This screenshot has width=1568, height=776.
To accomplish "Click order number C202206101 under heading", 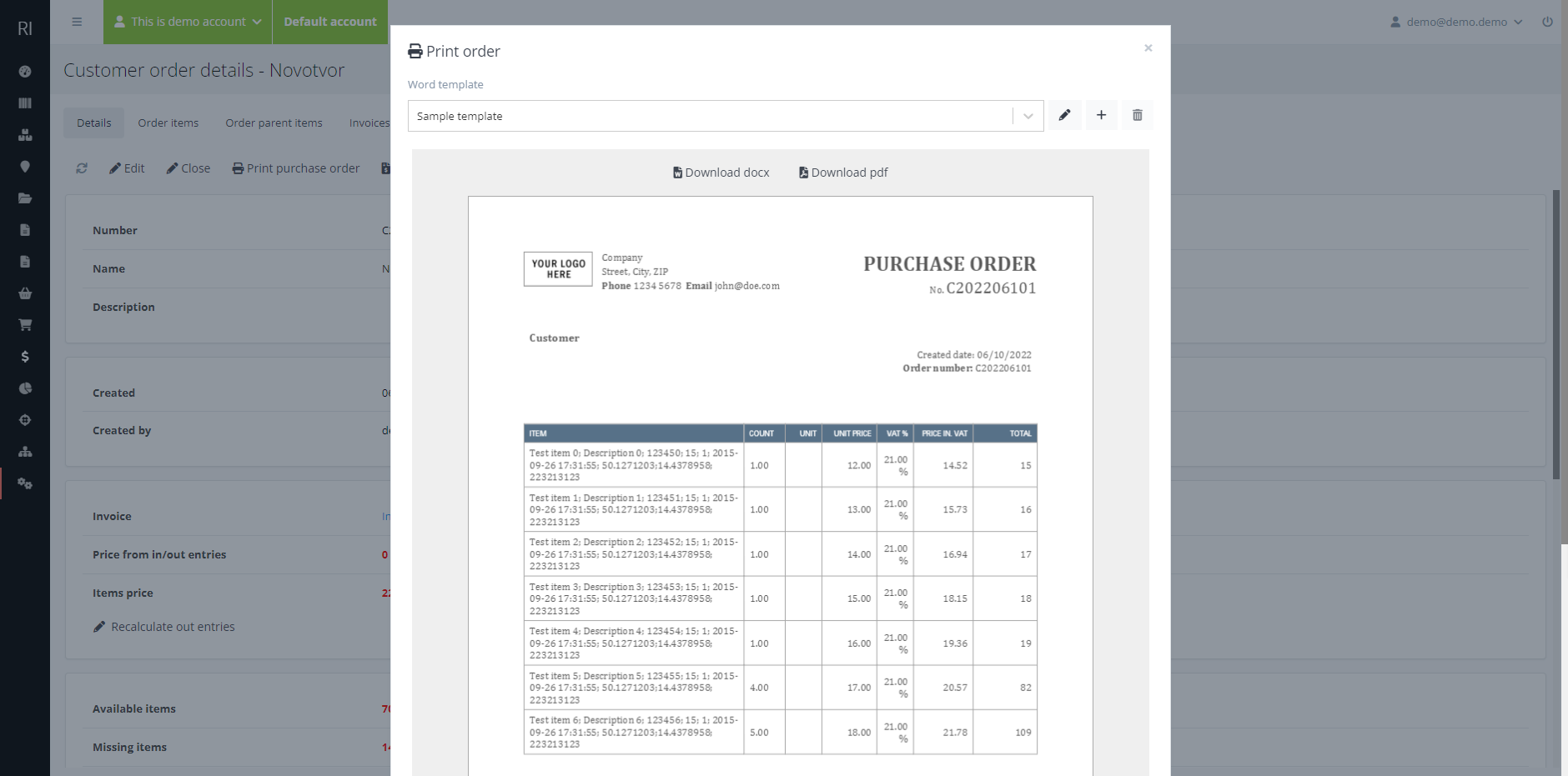I will [x=991, y=288].
